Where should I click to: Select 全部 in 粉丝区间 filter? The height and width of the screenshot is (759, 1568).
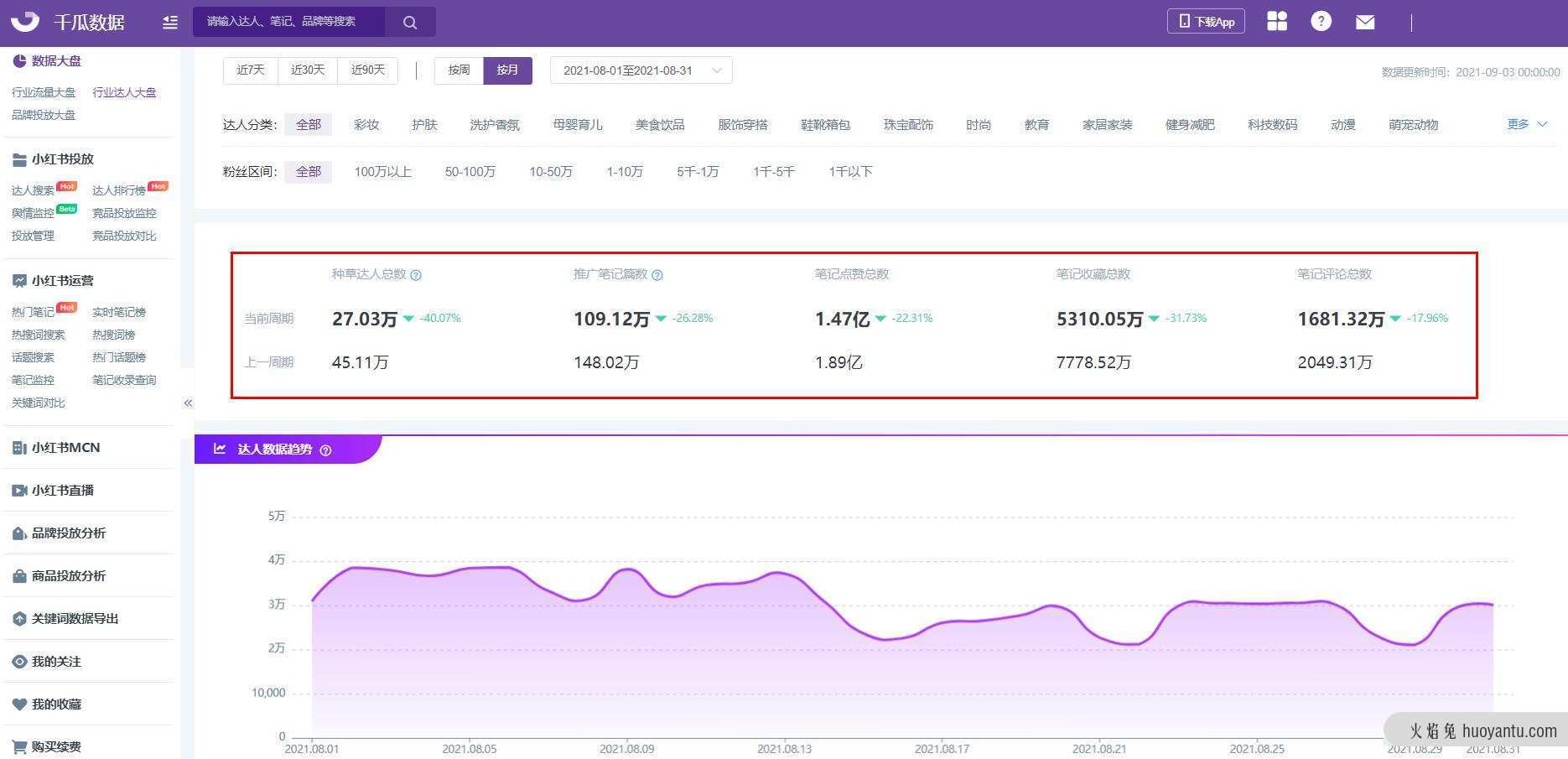coord(309,172)
